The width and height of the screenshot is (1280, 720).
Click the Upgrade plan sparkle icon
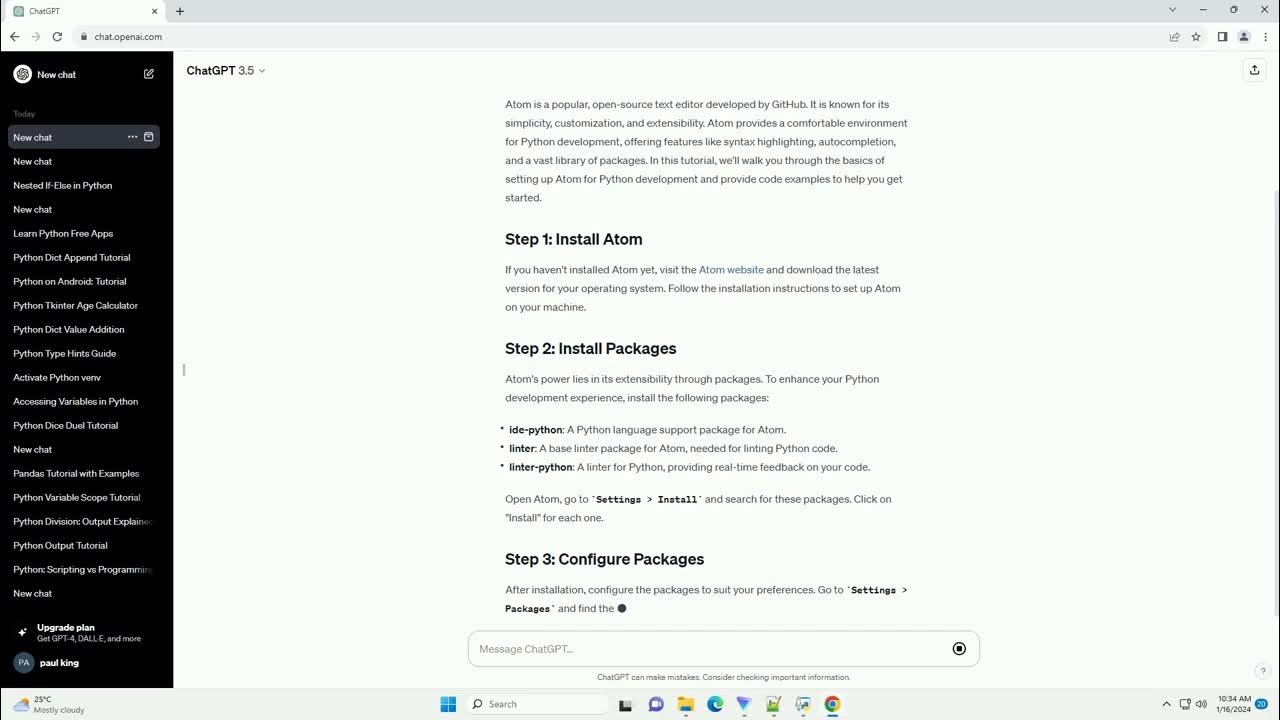22,632
